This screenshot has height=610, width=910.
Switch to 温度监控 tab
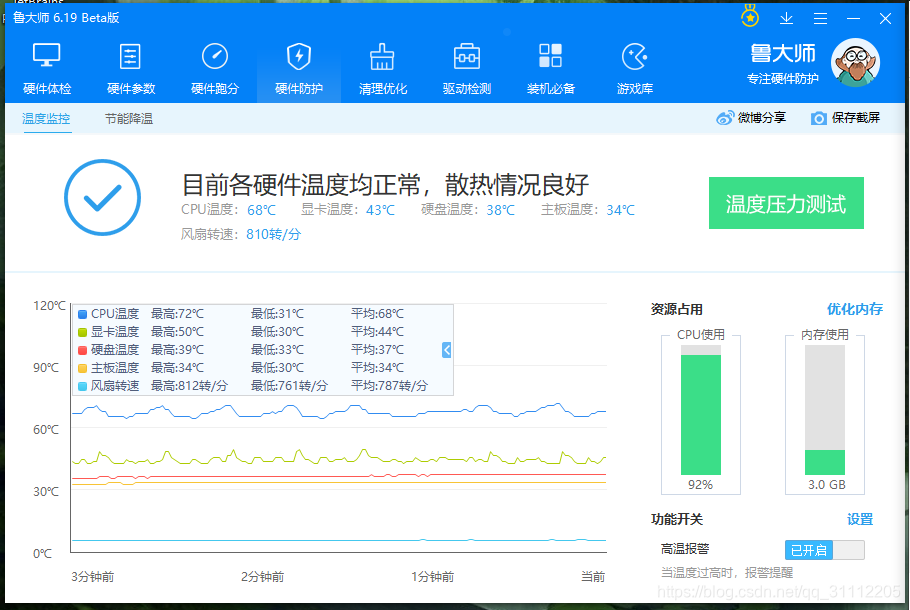[x=46, y=118]
